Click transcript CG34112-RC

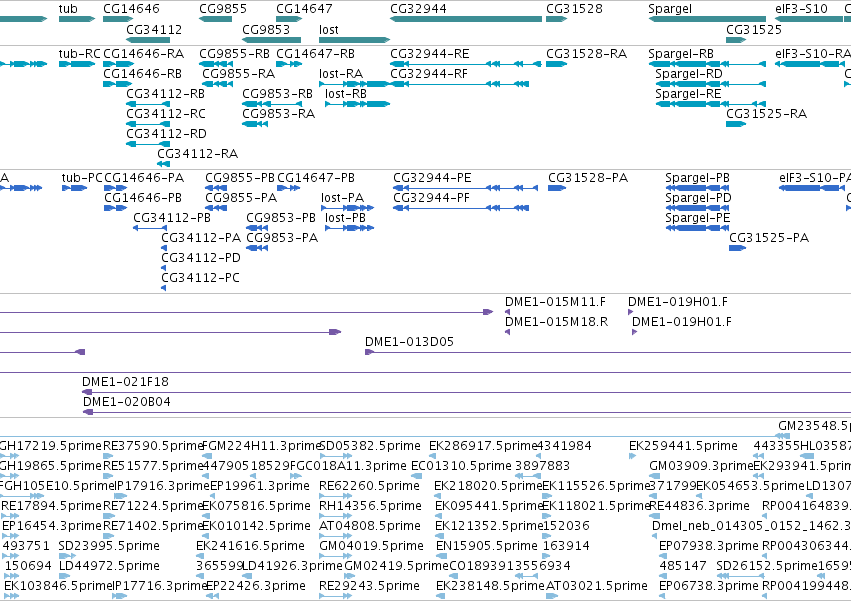click(x=166, y=114)
